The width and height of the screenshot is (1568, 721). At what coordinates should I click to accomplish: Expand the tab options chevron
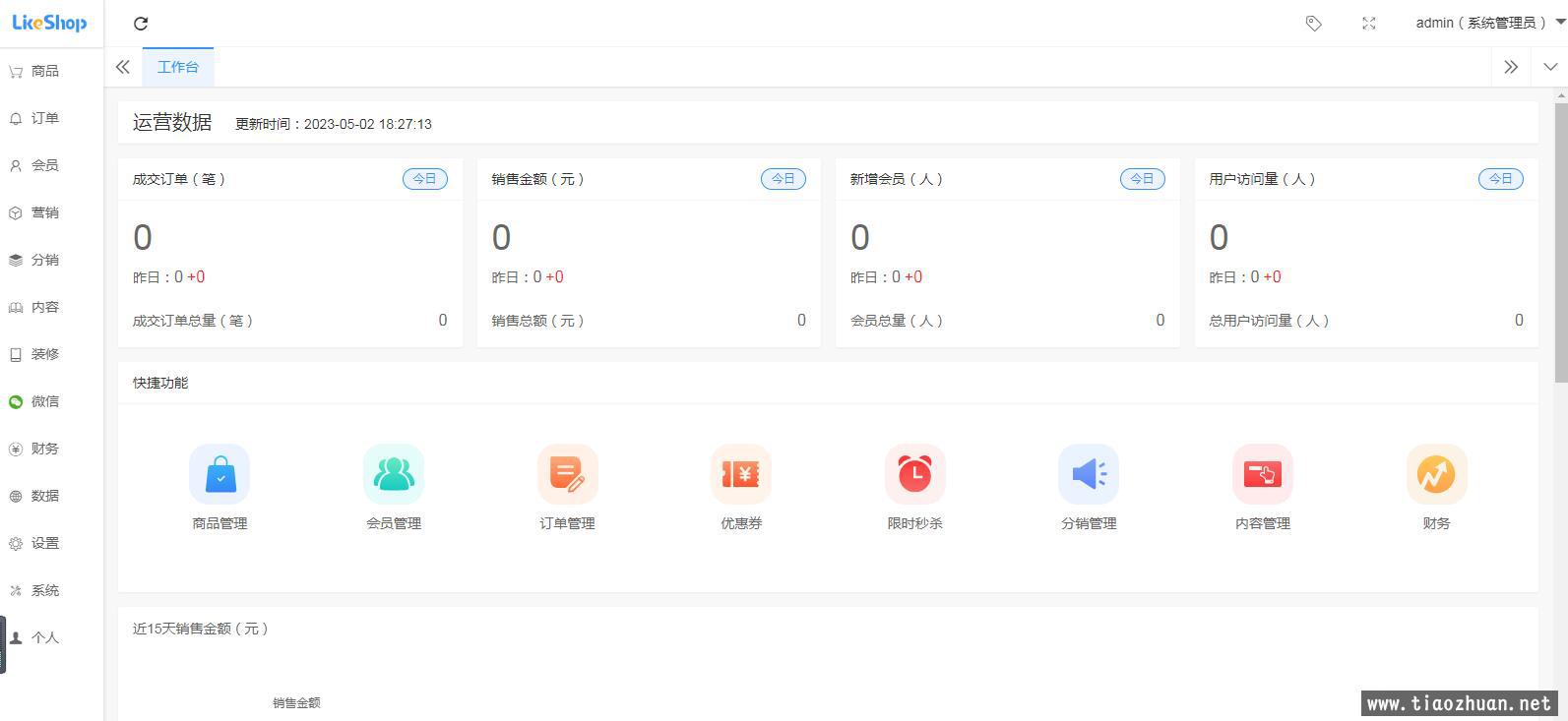pos(1550,67)
